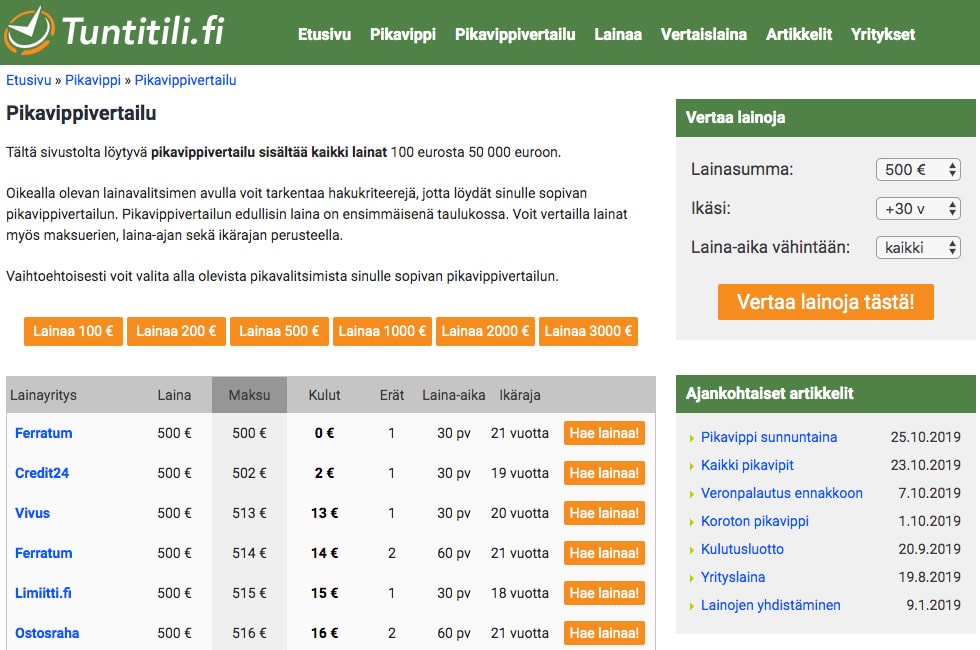Open the Lainasumma 500 € dropdown
The width and height of the screenshot is (980, 650).
tap(918, 169)
